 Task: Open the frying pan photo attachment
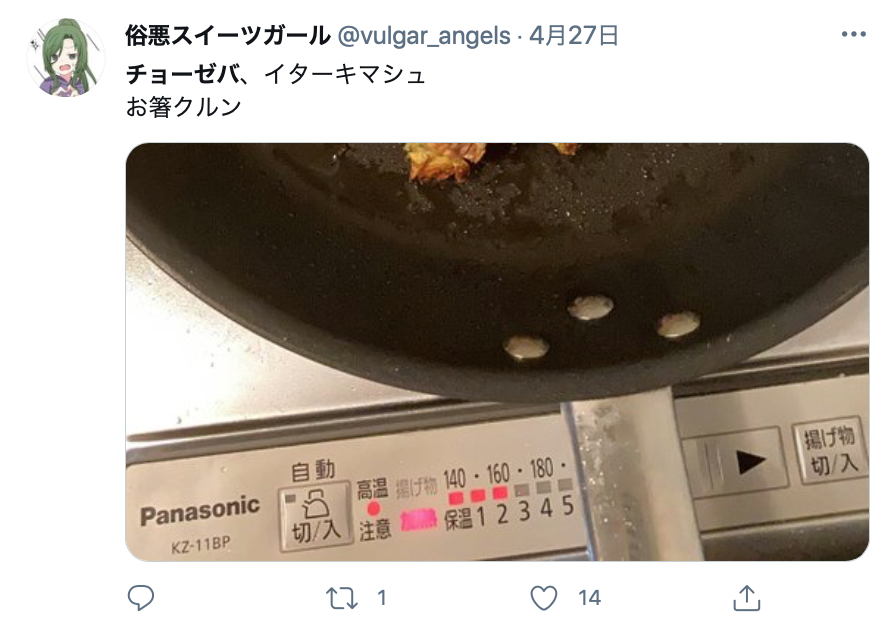[x=497, y=351]
